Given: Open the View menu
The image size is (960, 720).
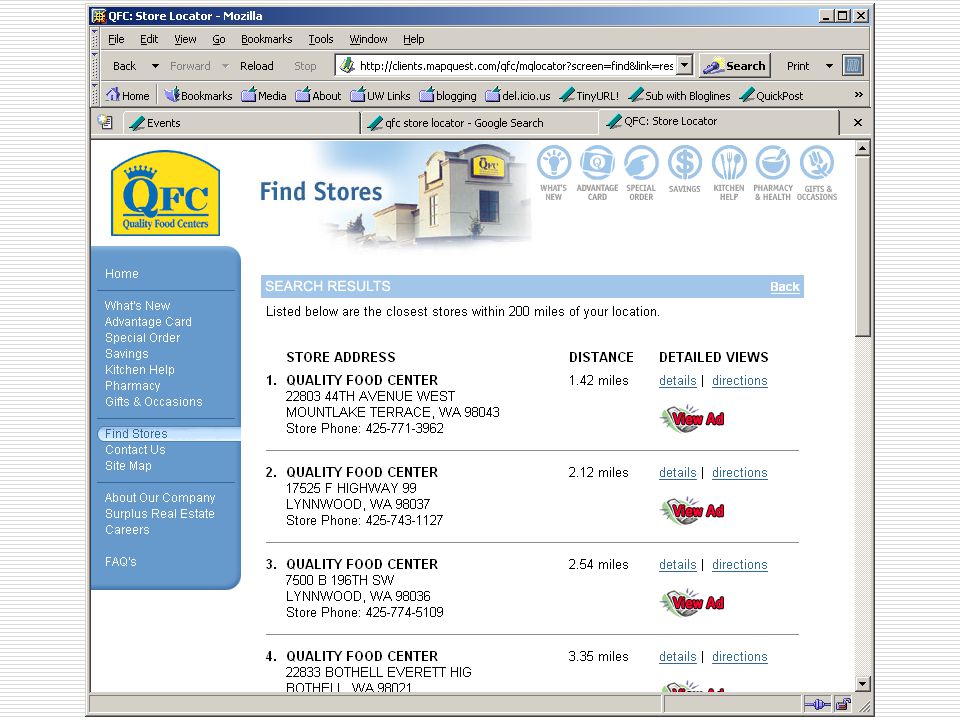Looking at the screenshot, I should (185, 39).
